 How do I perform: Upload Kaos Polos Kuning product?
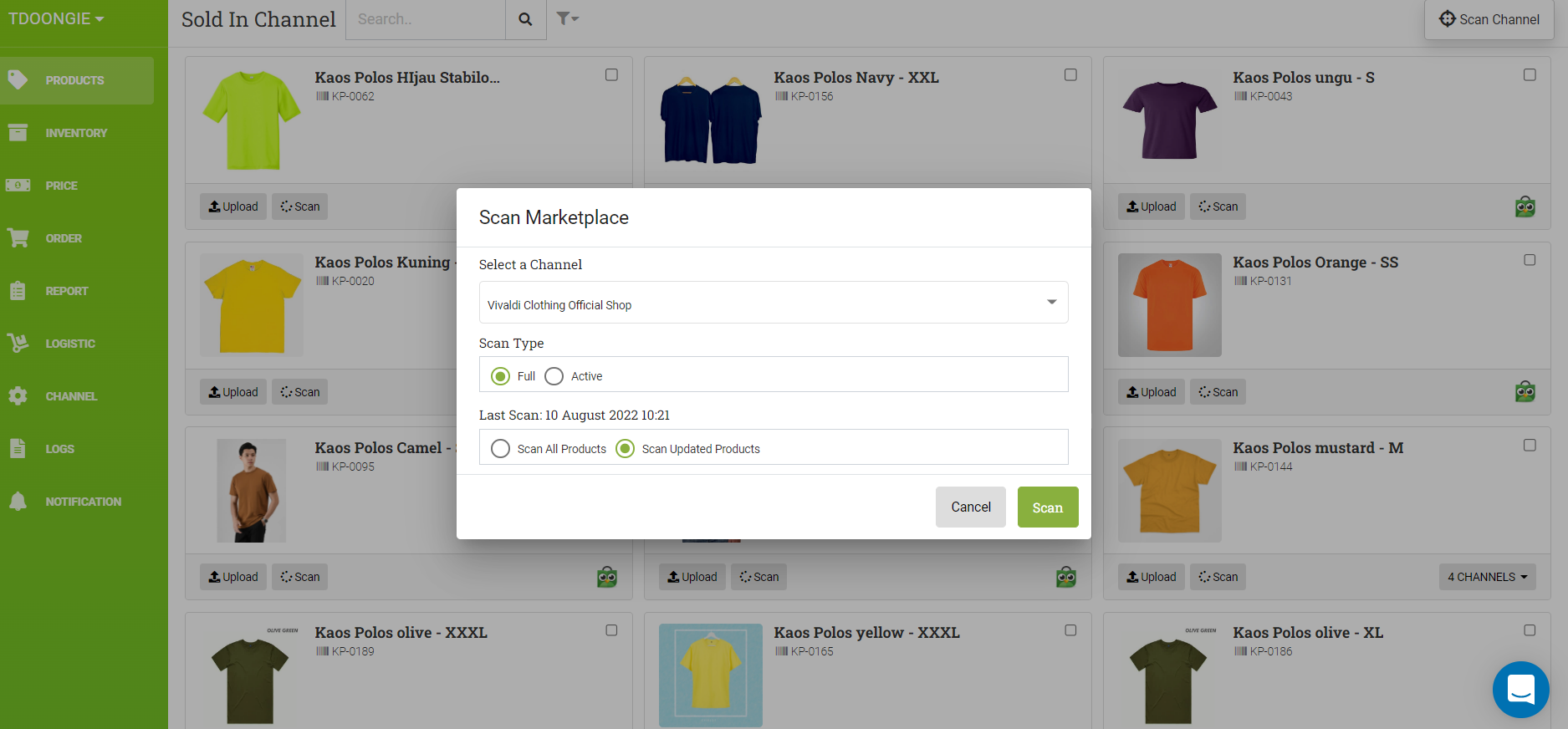point(233,392)
